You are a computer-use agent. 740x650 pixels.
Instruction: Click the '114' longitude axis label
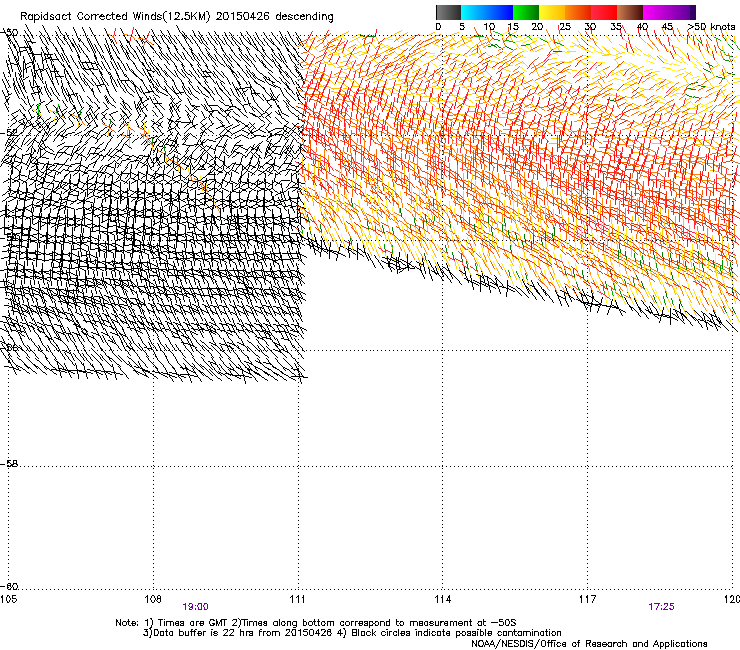(443, 599)
